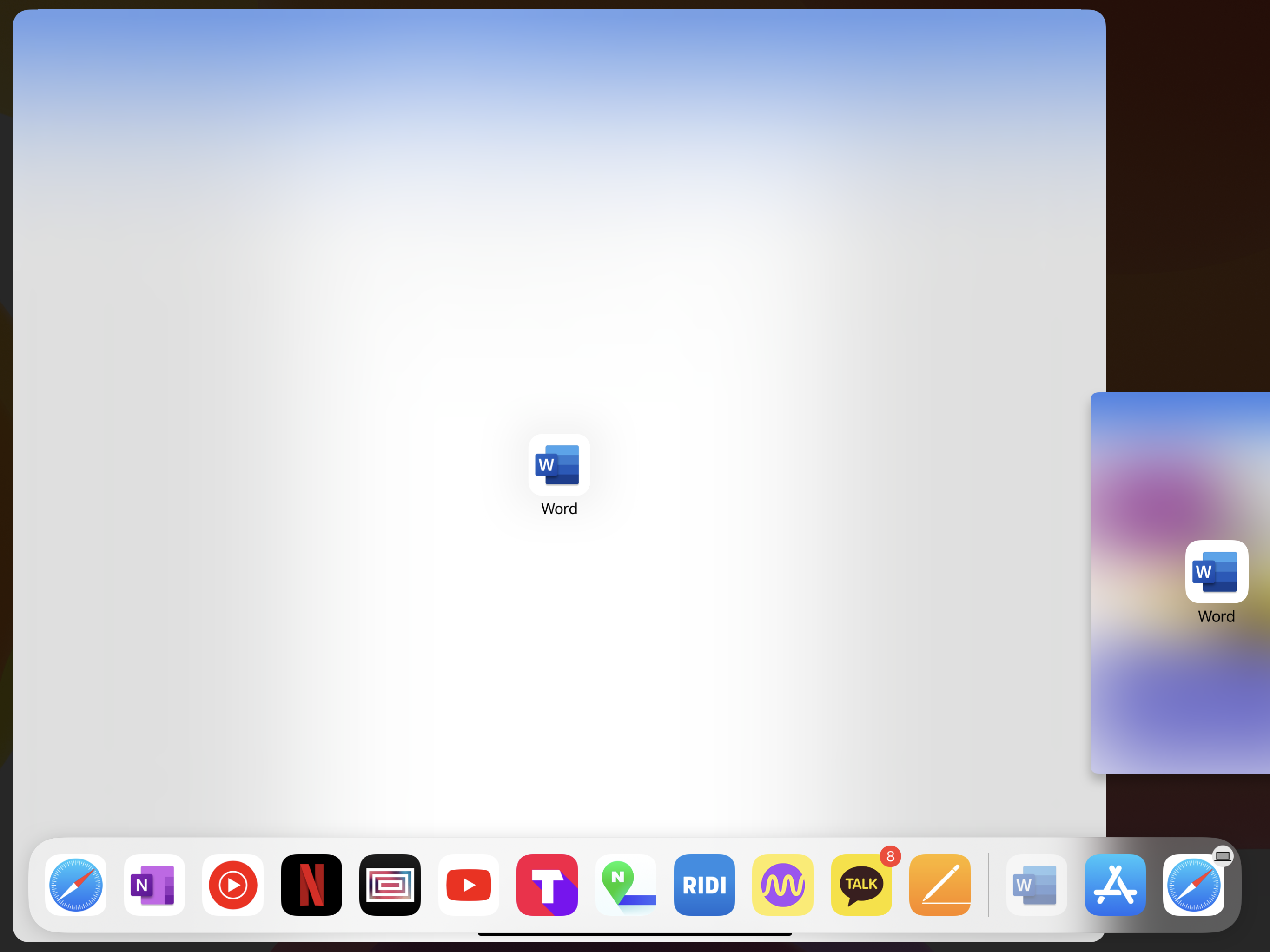This screenshot has width=1270, height=952.
Task: Launch Pages from the dock
Action: point(940,885)
